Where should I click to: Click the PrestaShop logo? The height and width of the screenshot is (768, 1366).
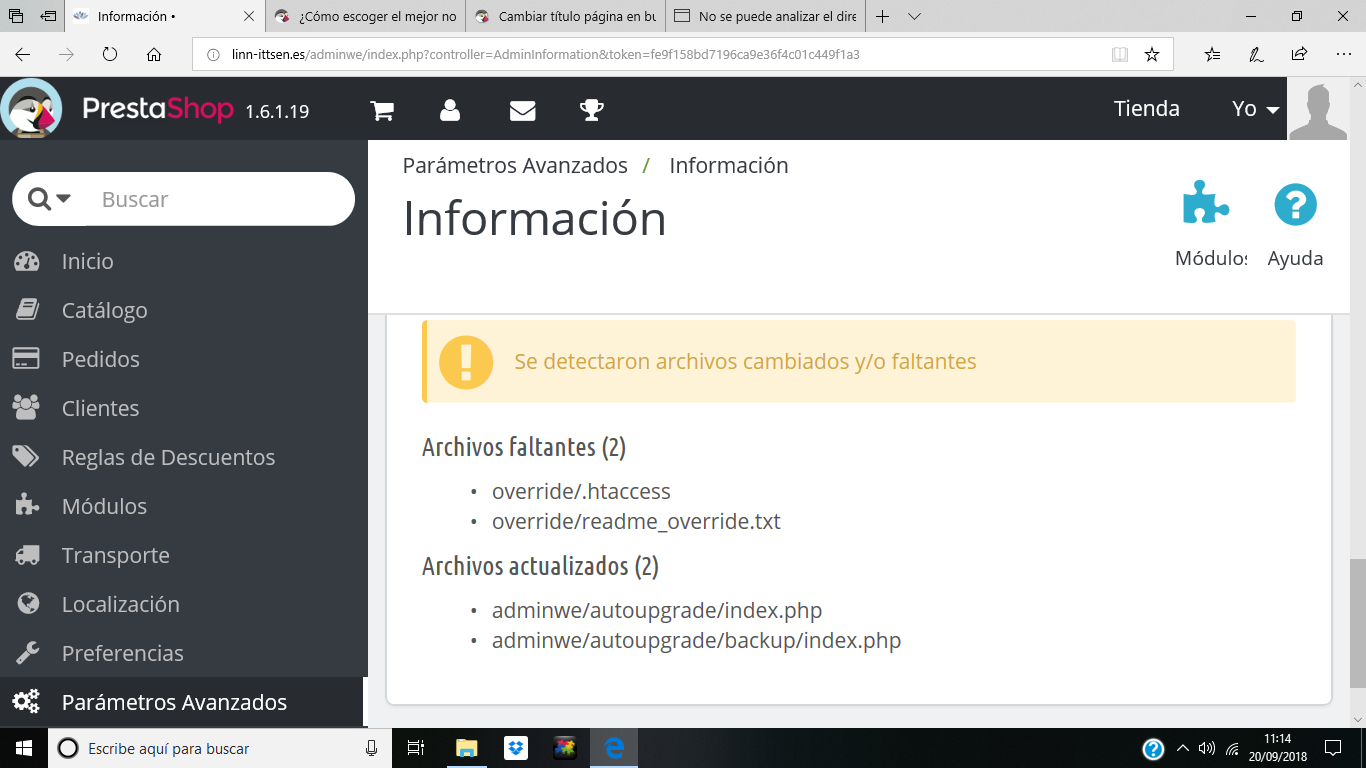(158, 109)
